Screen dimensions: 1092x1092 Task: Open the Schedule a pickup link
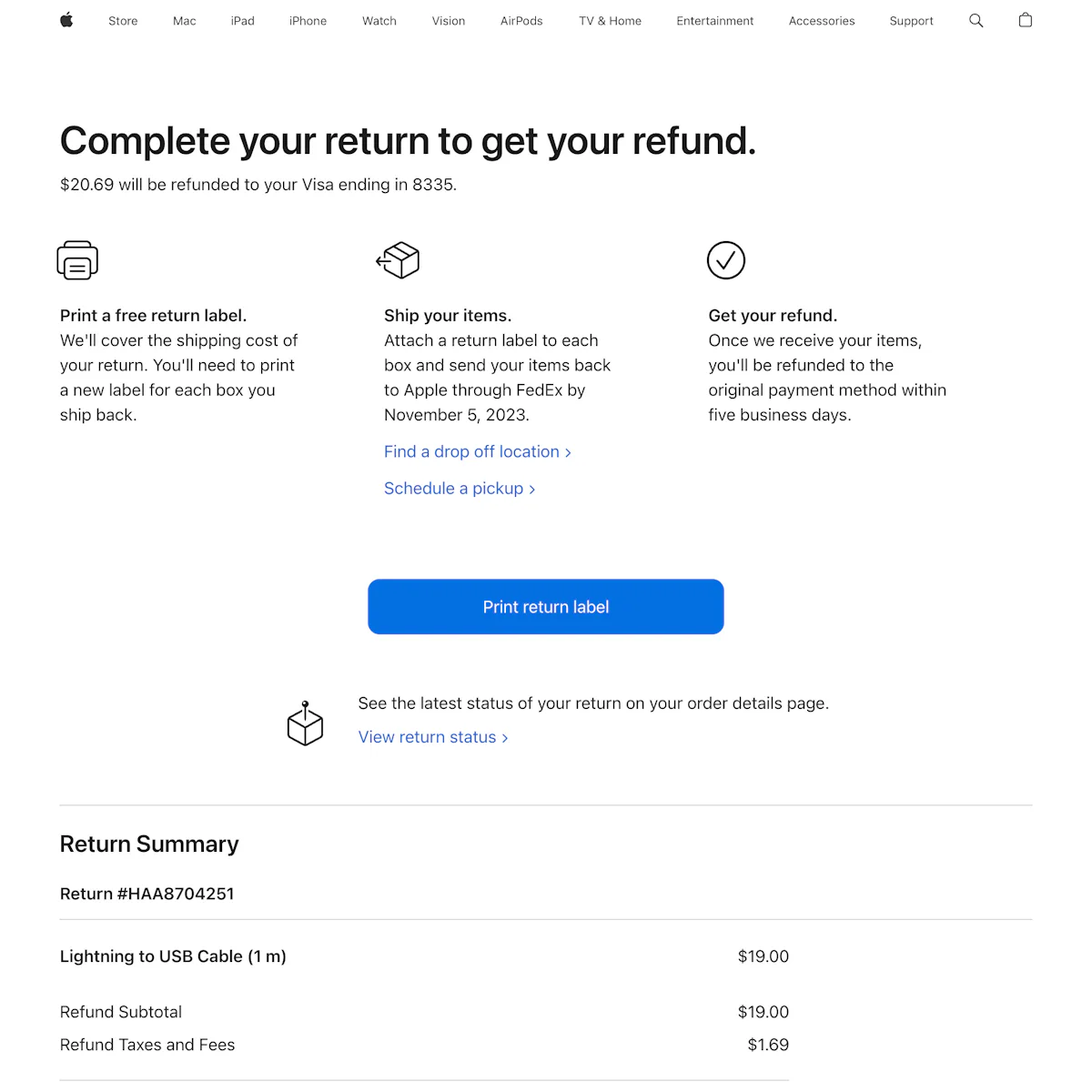point(453,488)
